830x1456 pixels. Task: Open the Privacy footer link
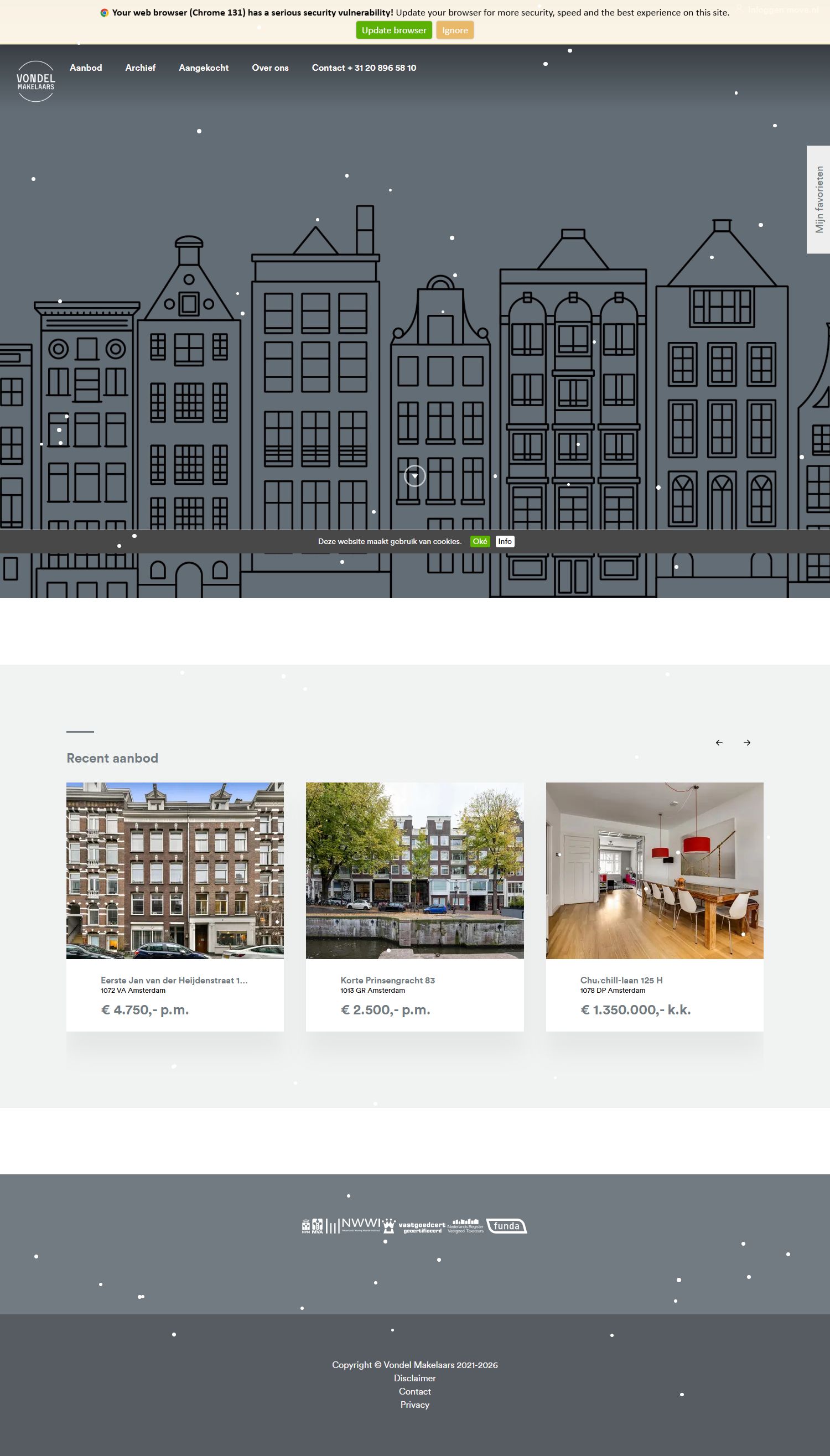point(415,1405)
